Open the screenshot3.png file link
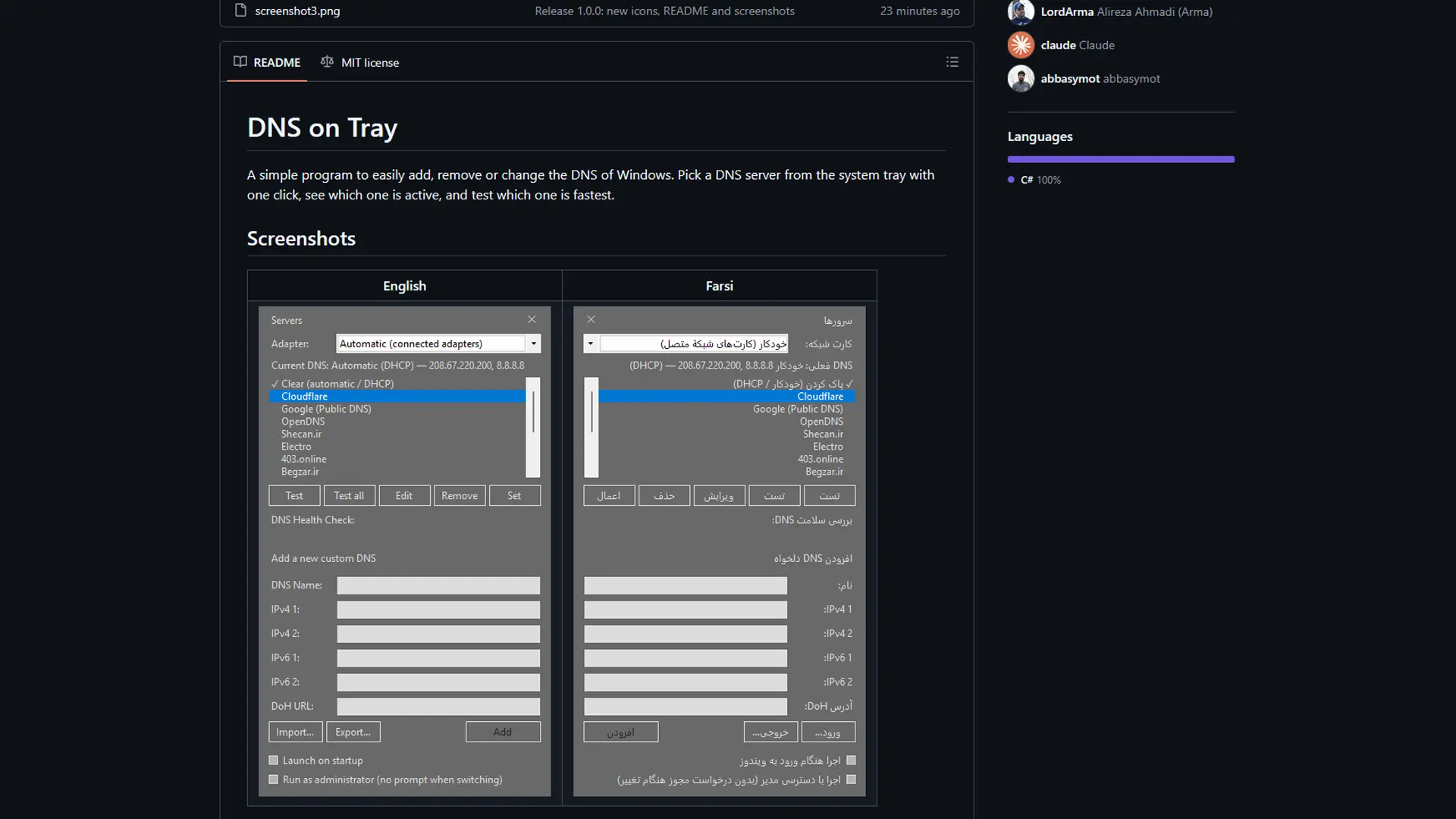1456x819 pixels. [297, 11]
